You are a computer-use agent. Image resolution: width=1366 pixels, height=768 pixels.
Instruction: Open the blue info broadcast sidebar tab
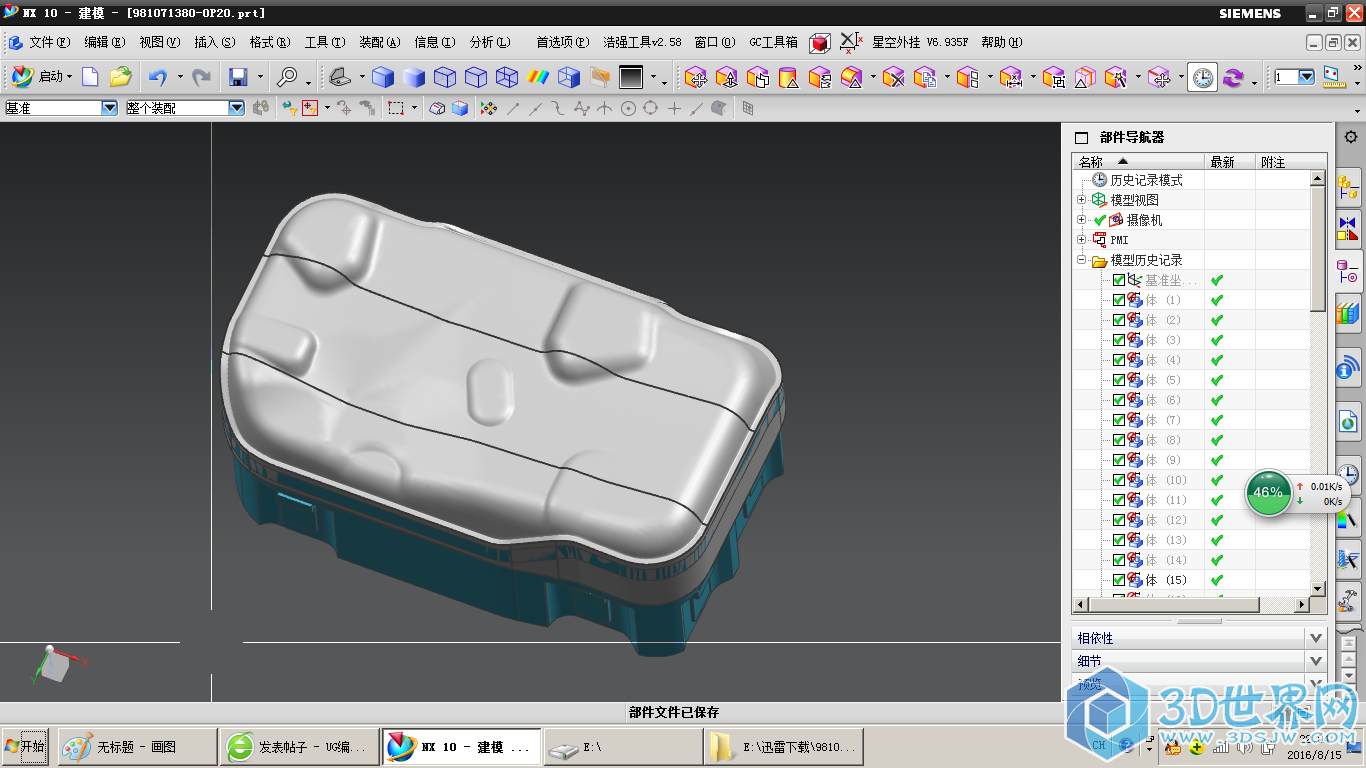(x=1348, y=368)
